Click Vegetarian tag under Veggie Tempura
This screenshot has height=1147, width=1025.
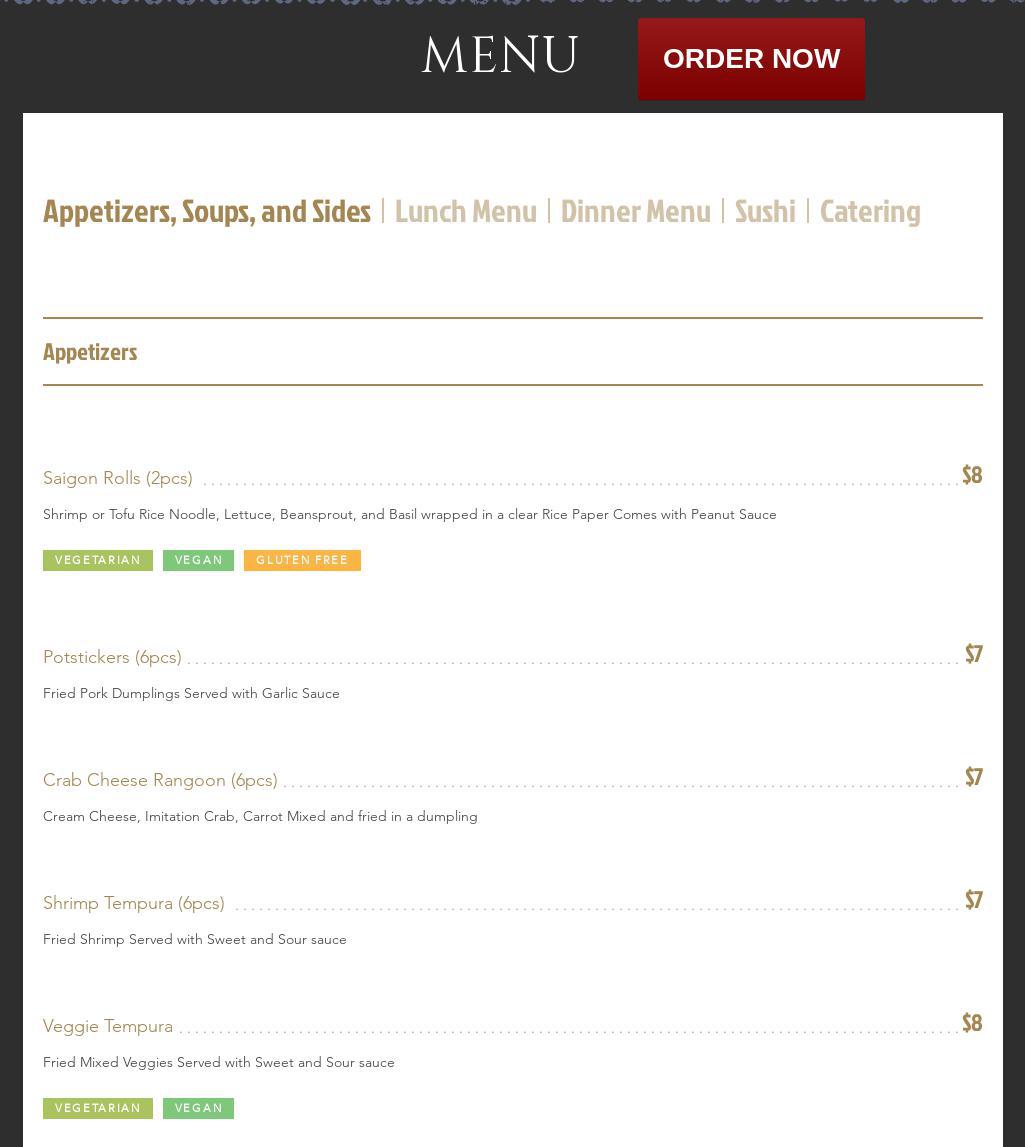[x=98, y=1108]
